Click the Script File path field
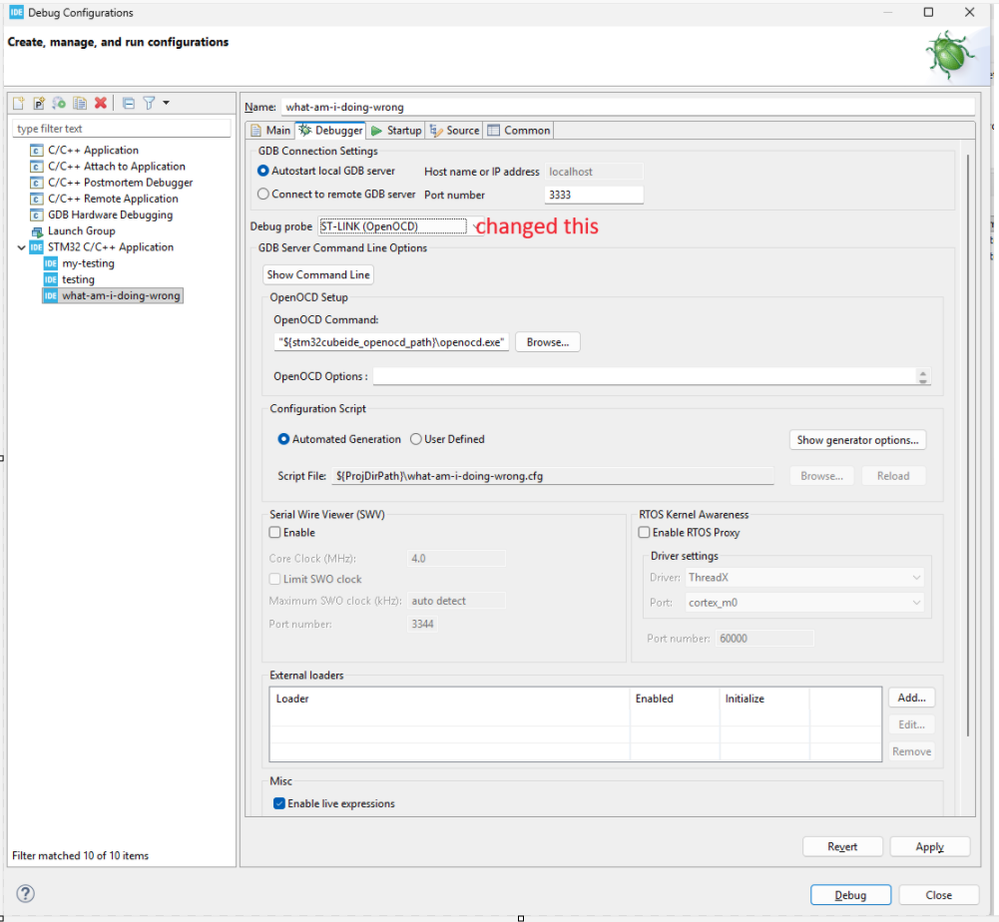This screenshot has width=999, height=922. [552, 476]
